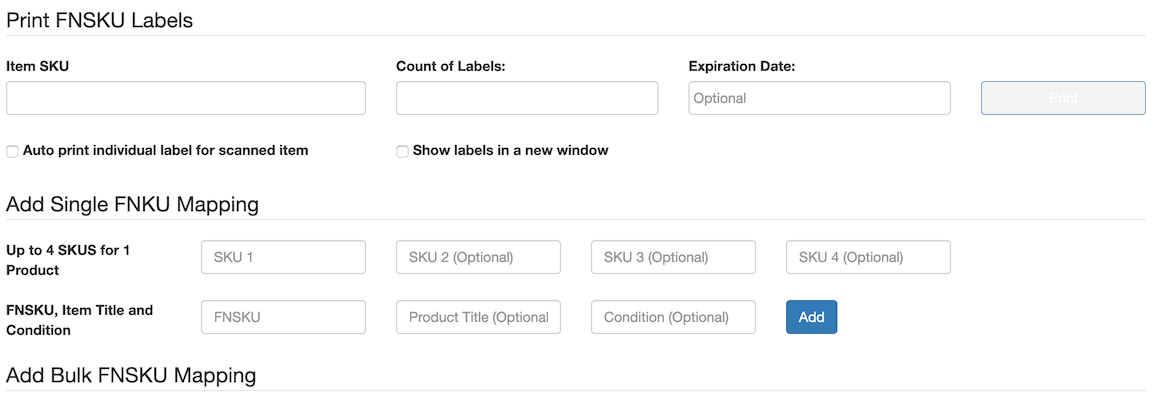Image resolution: width=1152 pixels, height=402 pixels.
Task: Focus the Condition (Optional) field
Action: (673, 317)
